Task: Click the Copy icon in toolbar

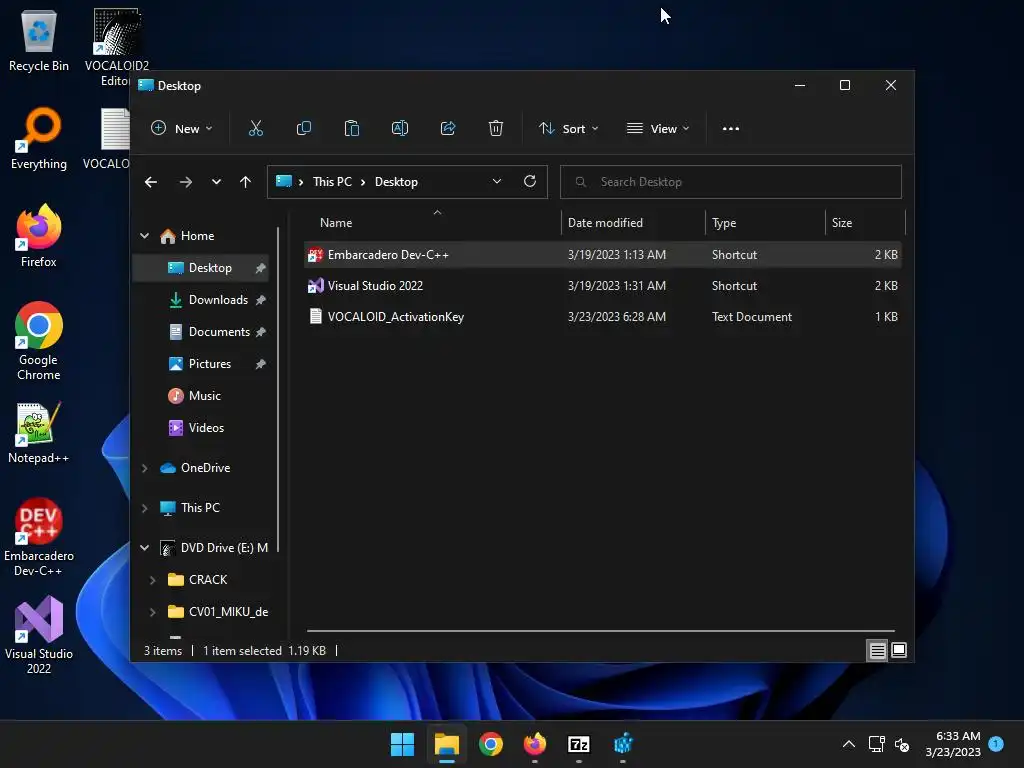Action: (x=304, y=128)
